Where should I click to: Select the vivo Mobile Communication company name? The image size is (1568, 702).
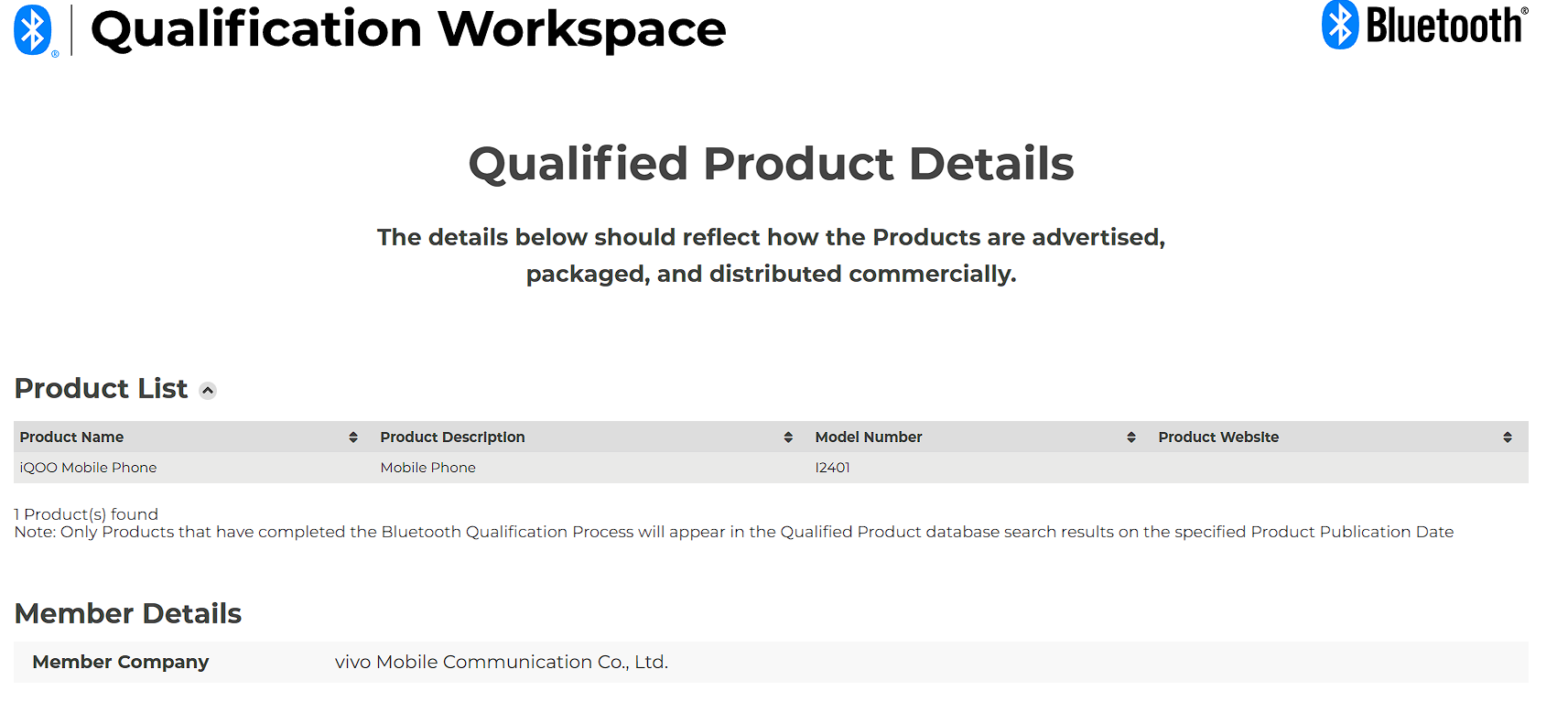pyautogui.click(x=502, y=662)
